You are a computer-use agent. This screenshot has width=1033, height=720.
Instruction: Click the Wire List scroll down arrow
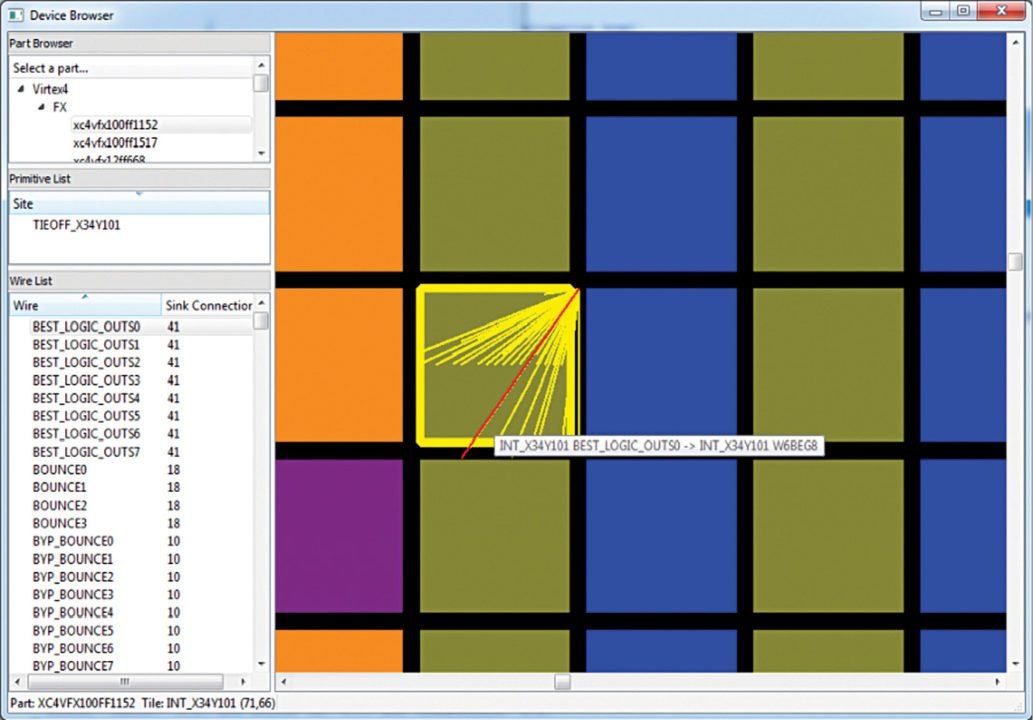click(261, 664)
